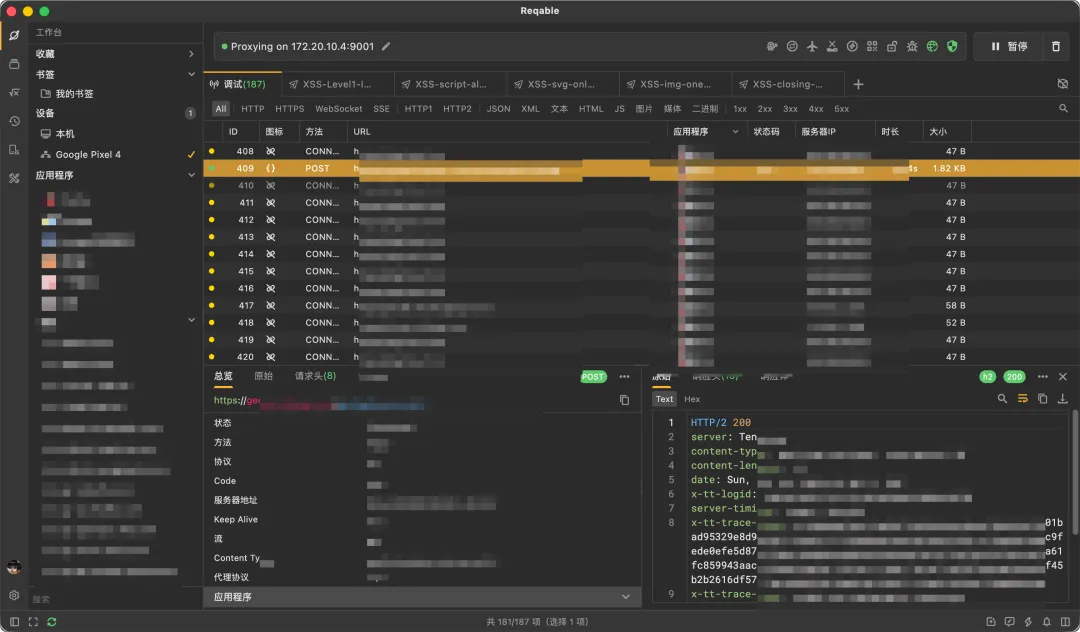1080x632 pixels.
Task: Click the first toolbar icon next to the circular arrows
Action: click(772, 46)
